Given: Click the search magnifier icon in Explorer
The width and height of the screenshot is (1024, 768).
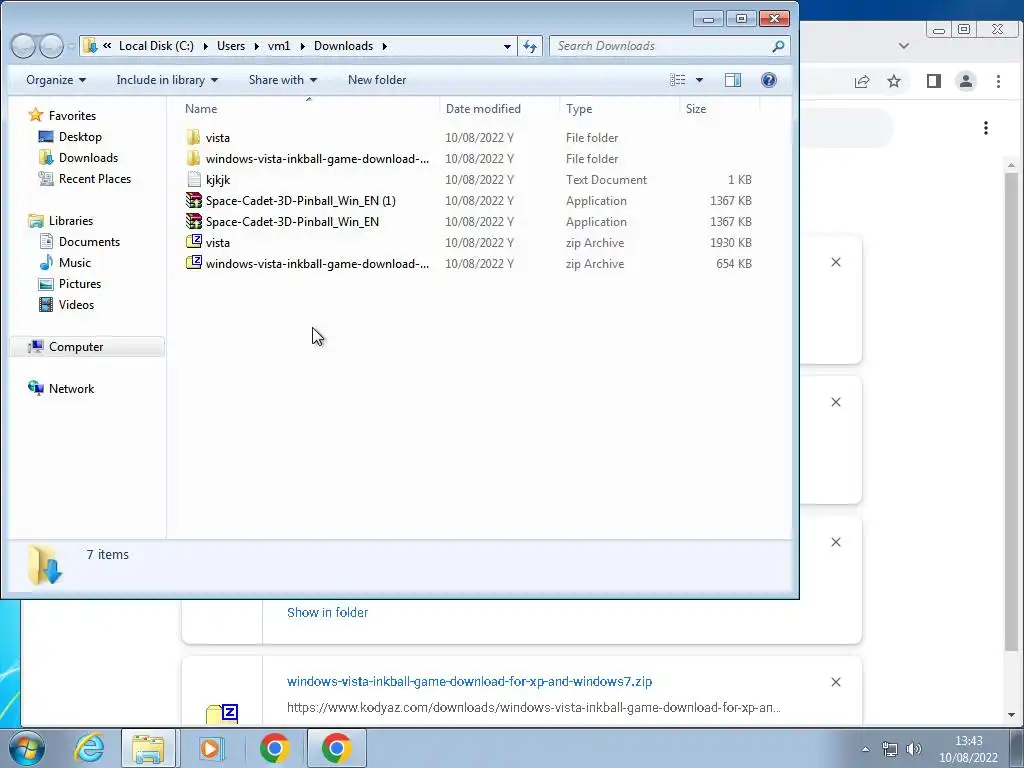Looking at the screenshot, I should pos(778,46).
